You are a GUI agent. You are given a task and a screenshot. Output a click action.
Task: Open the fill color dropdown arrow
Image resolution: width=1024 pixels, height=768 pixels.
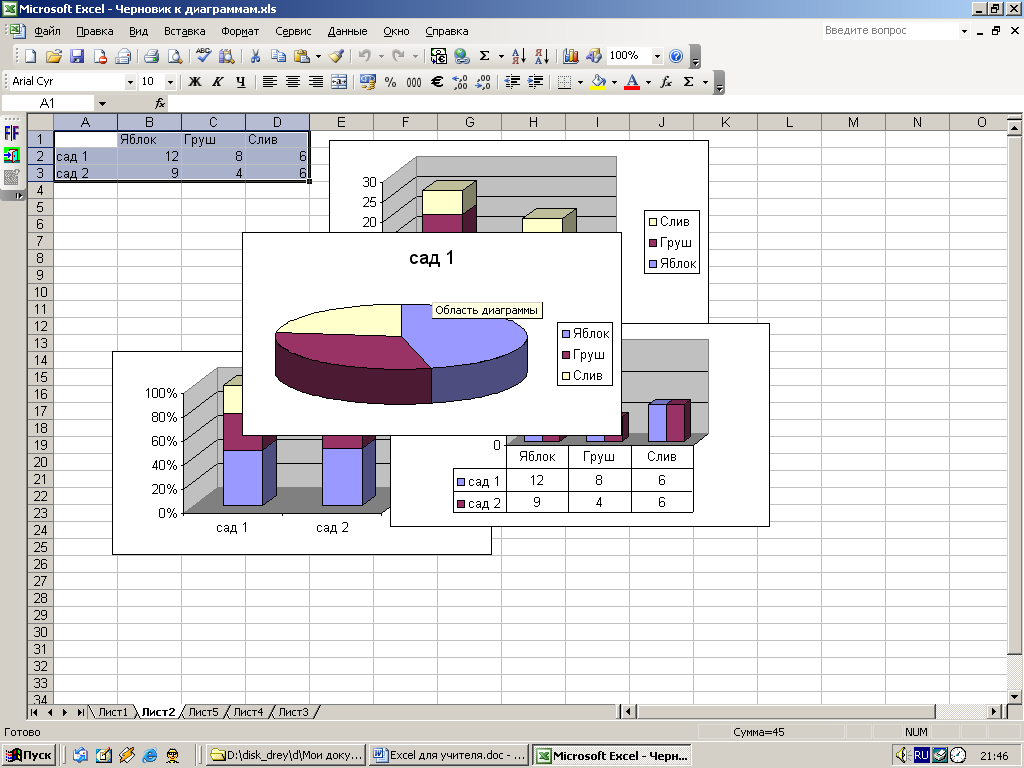(614, 82)
